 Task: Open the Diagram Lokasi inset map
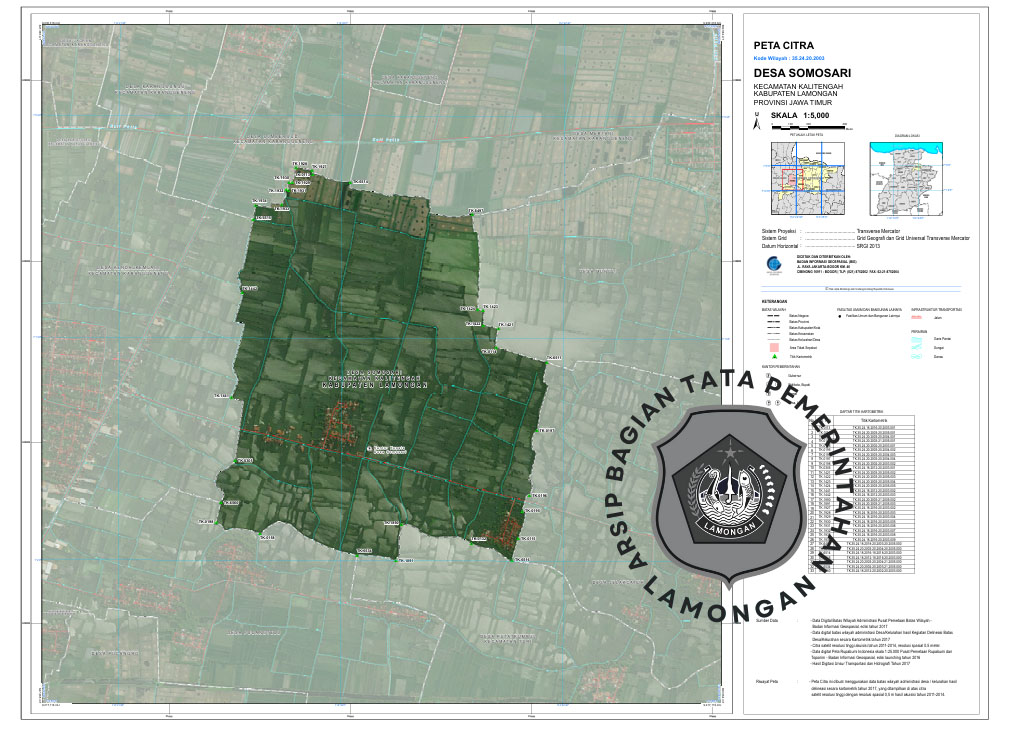pos(905,178)
